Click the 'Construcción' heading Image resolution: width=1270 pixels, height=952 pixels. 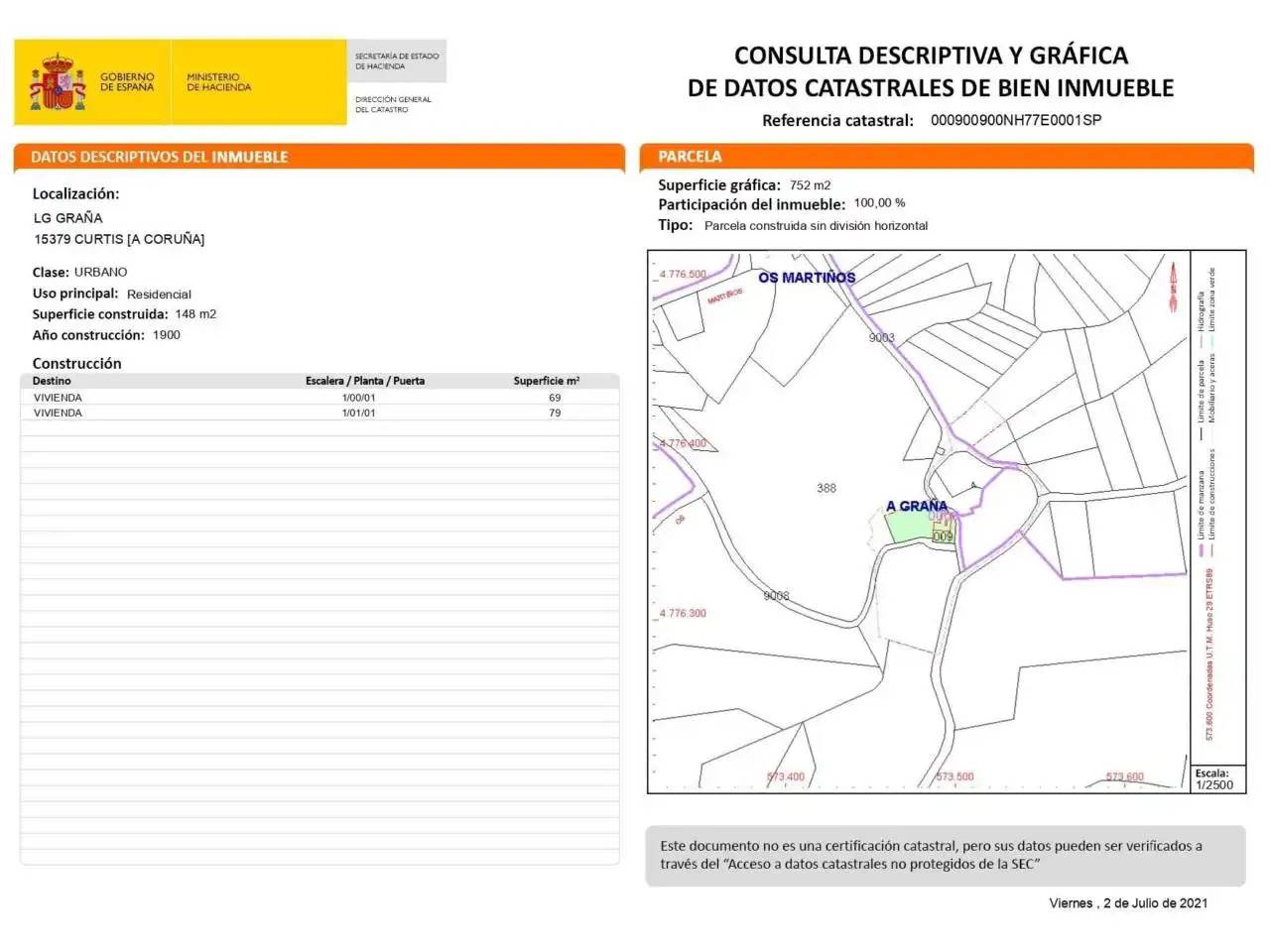[76, 364]
